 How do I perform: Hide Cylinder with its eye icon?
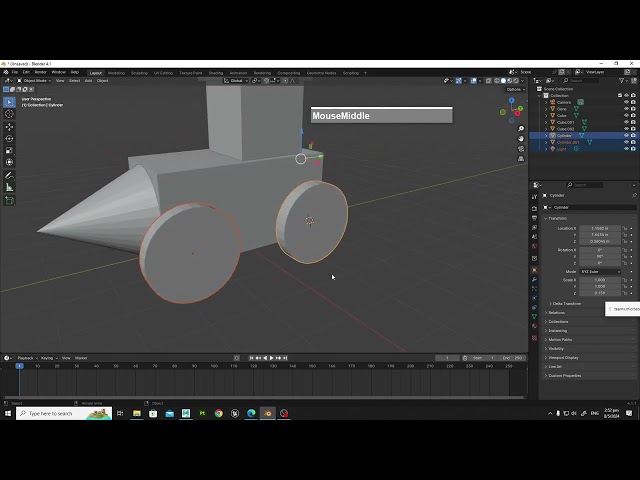[626, 136]
